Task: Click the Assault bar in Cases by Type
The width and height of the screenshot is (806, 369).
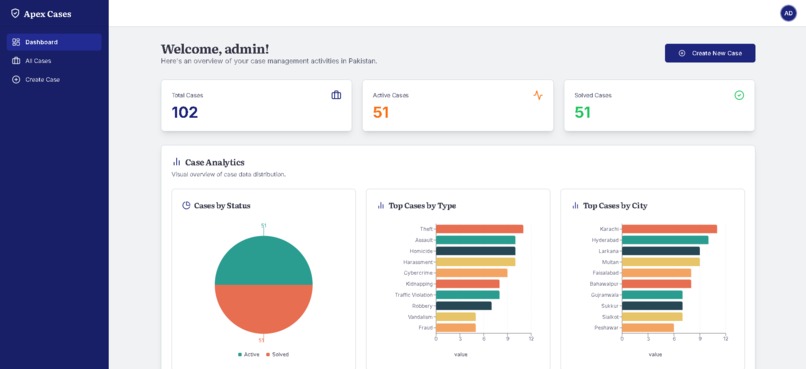Action: point(475,240)
